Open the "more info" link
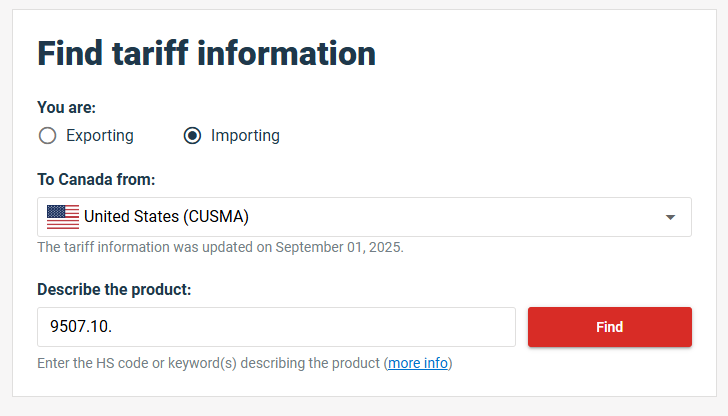Screen dimensions: 728x416 click(418, 363)
